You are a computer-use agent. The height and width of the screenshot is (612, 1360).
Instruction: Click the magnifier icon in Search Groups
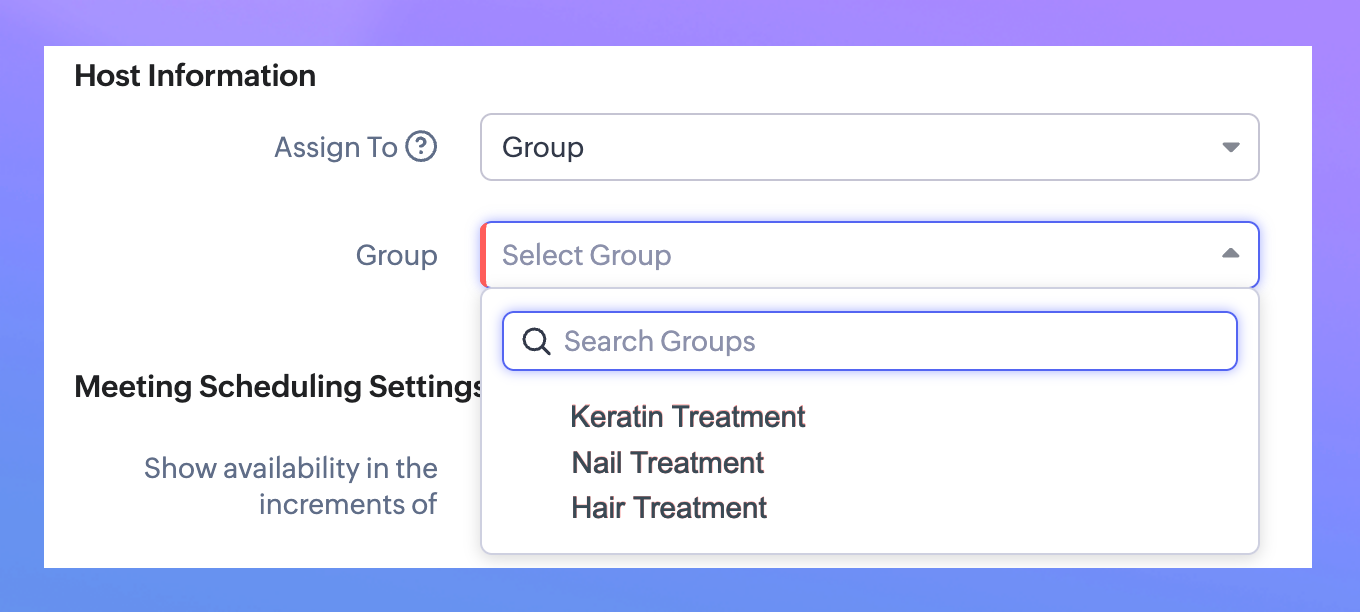tap(537, 342)
